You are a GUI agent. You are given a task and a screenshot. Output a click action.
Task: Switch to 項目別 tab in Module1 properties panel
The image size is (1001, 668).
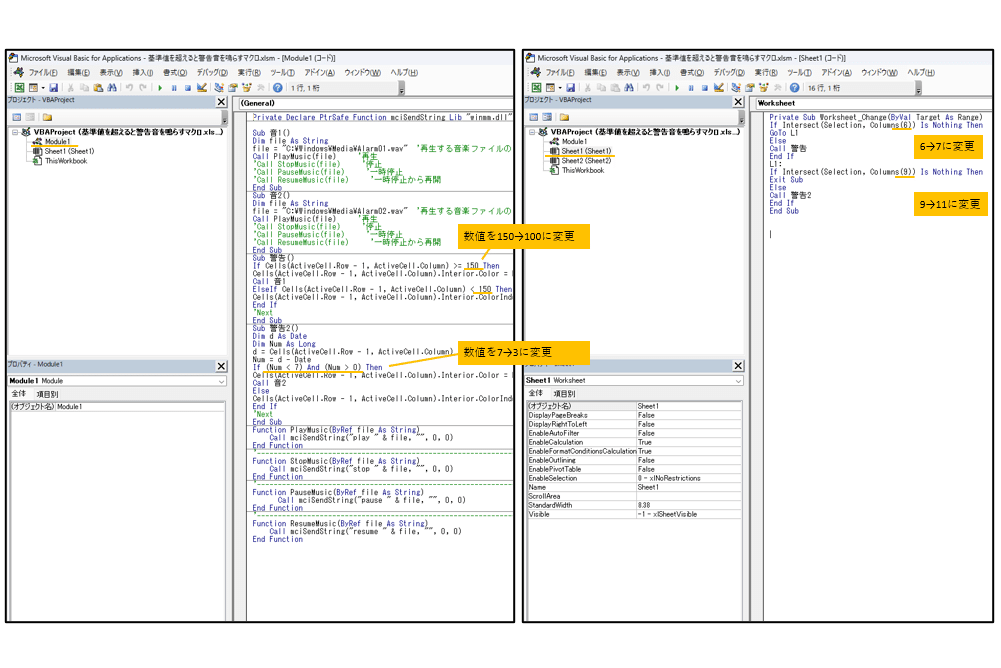click(47, 394)
